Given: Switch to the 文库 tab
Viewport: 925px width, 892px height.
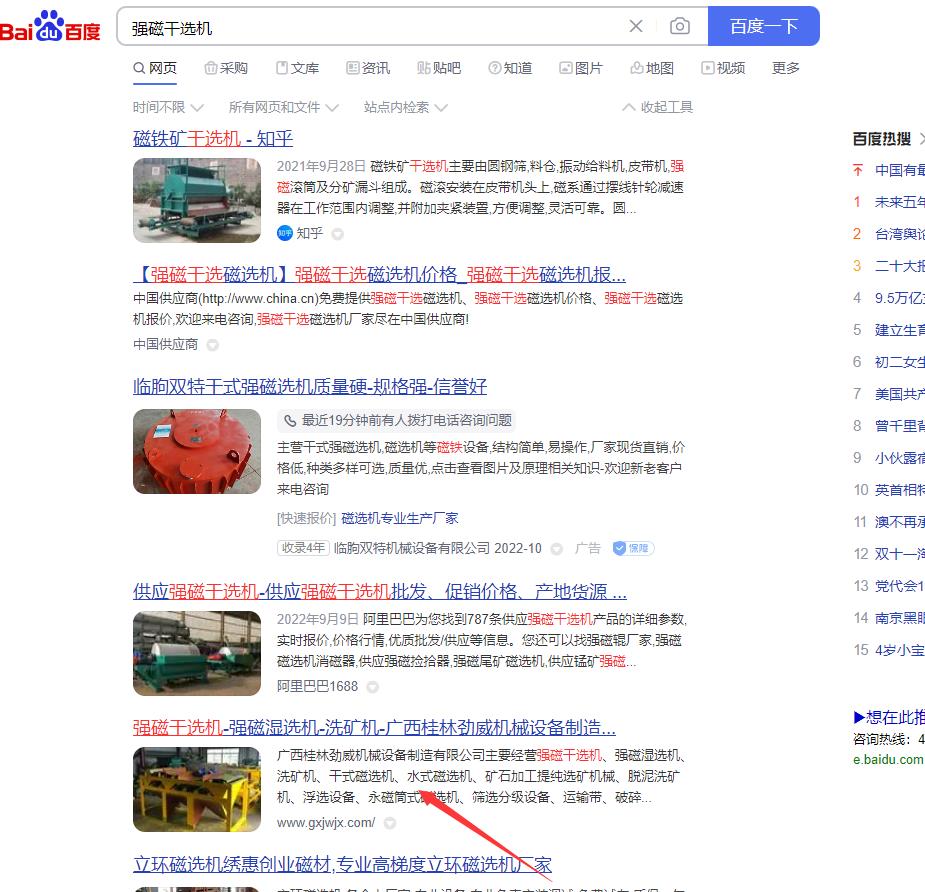Looking at the screenshot, I should [x=297, y=68].
